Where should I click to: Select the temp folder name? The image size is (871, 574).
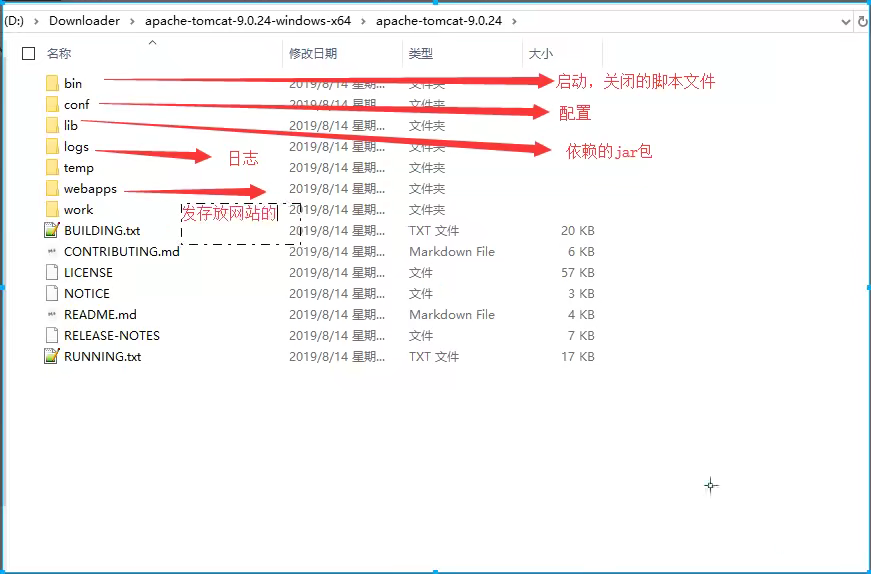tap(79, 168)
